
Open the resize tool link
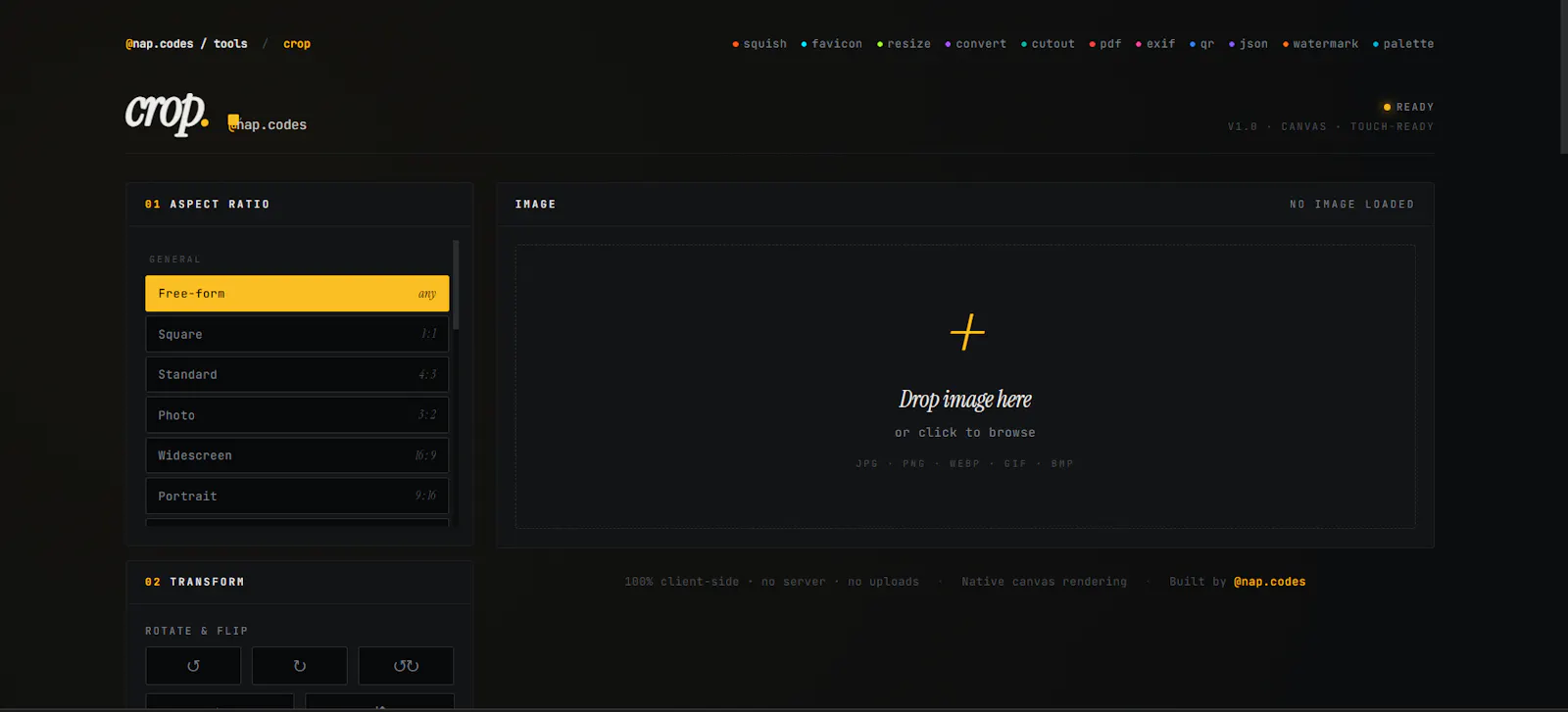(904, 44)
